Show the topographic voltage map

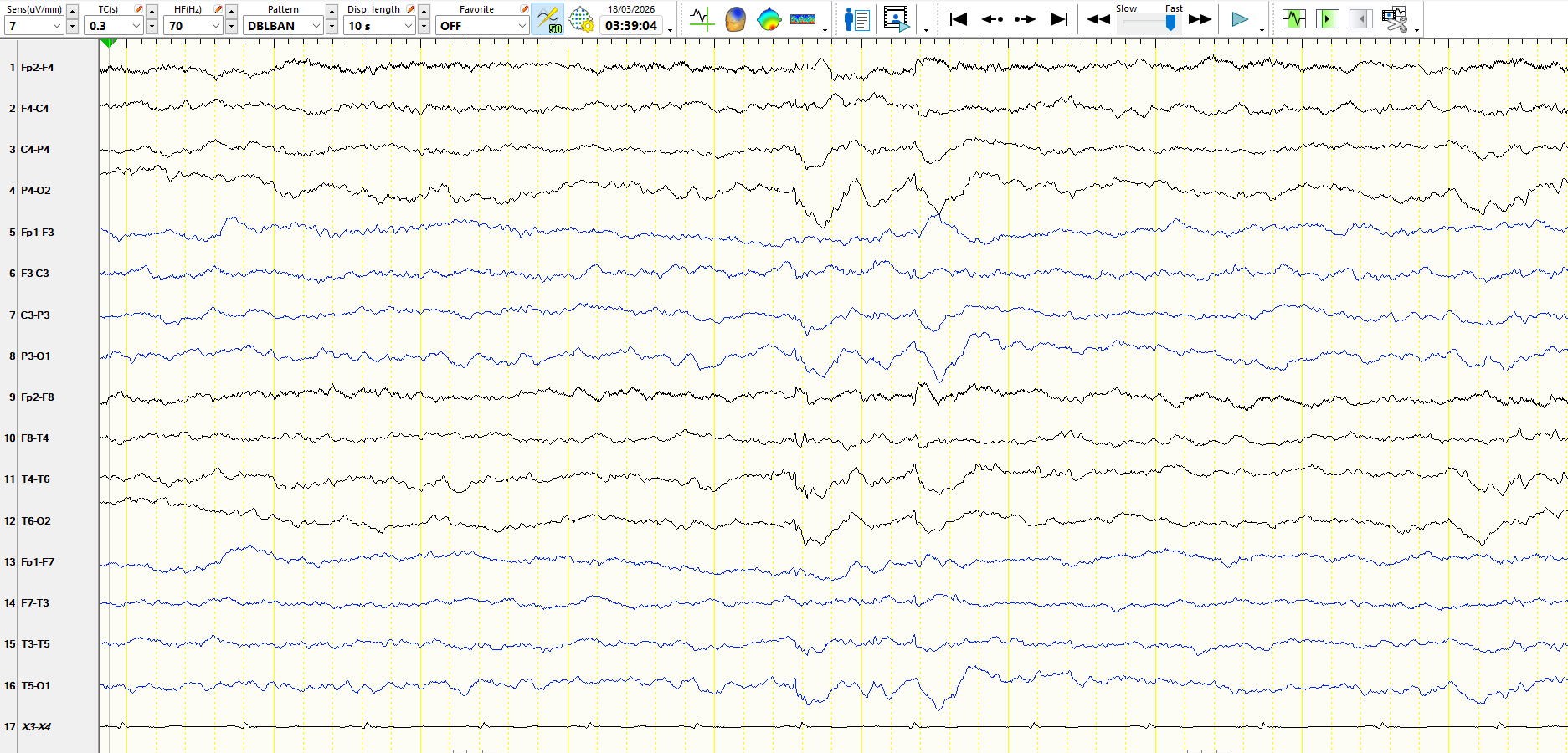[x=769, y=19]
